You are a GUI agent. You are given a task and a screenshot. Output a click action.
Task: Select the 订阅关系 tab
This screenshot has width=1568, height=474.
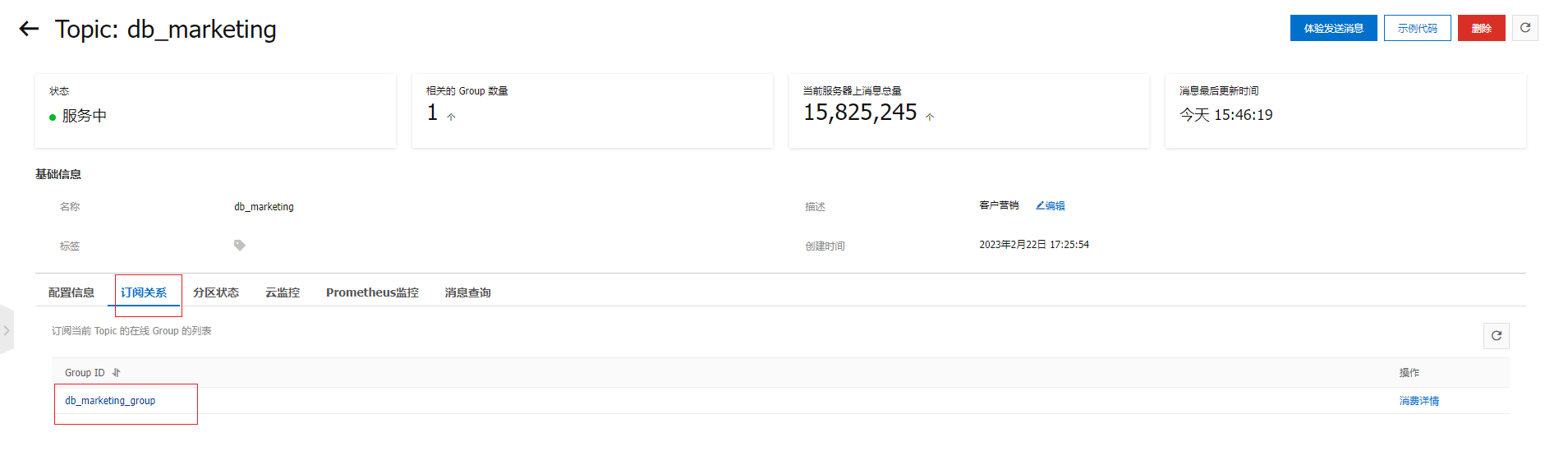click(144, 292)
